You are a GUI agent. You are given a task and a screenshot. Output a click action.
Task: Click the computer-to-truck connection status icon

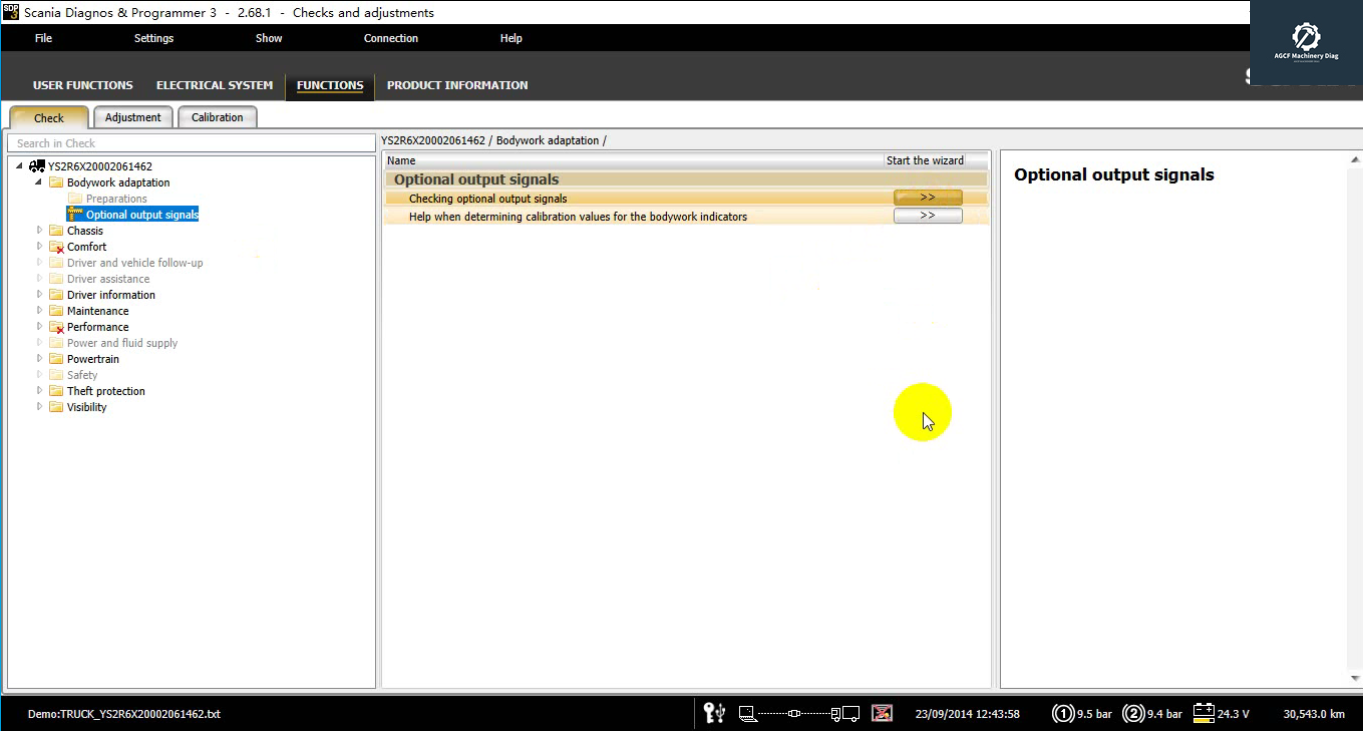click(x=799, y=714)
